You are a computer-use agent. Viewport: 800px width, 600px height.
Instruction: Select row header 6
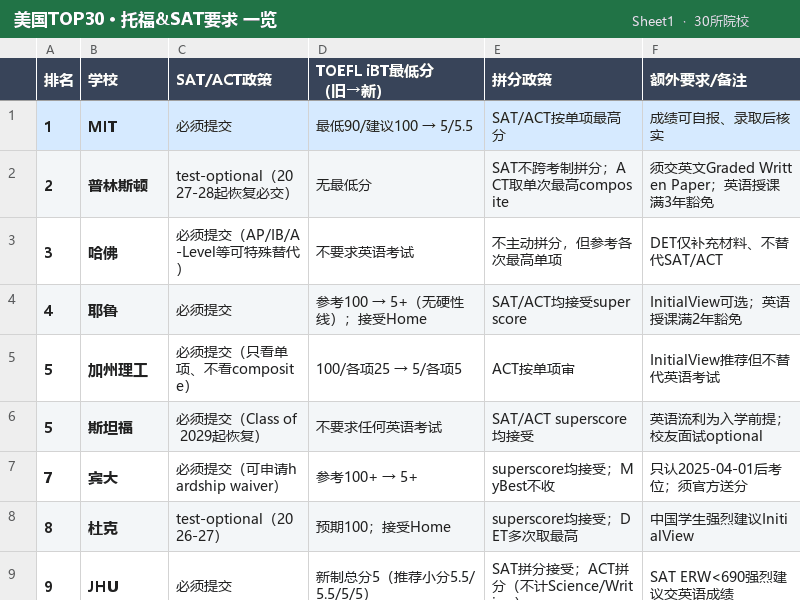(x=18, y=427)
